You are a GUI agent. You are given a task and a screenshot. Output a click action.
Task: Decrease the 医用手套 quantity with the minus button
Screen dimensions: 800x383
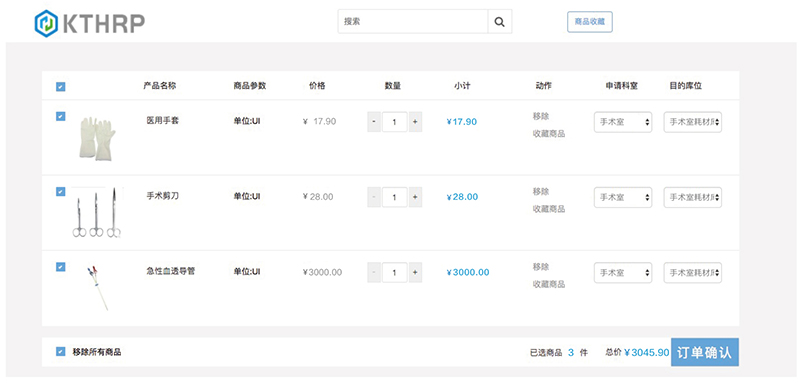click(x=374, y=122)
